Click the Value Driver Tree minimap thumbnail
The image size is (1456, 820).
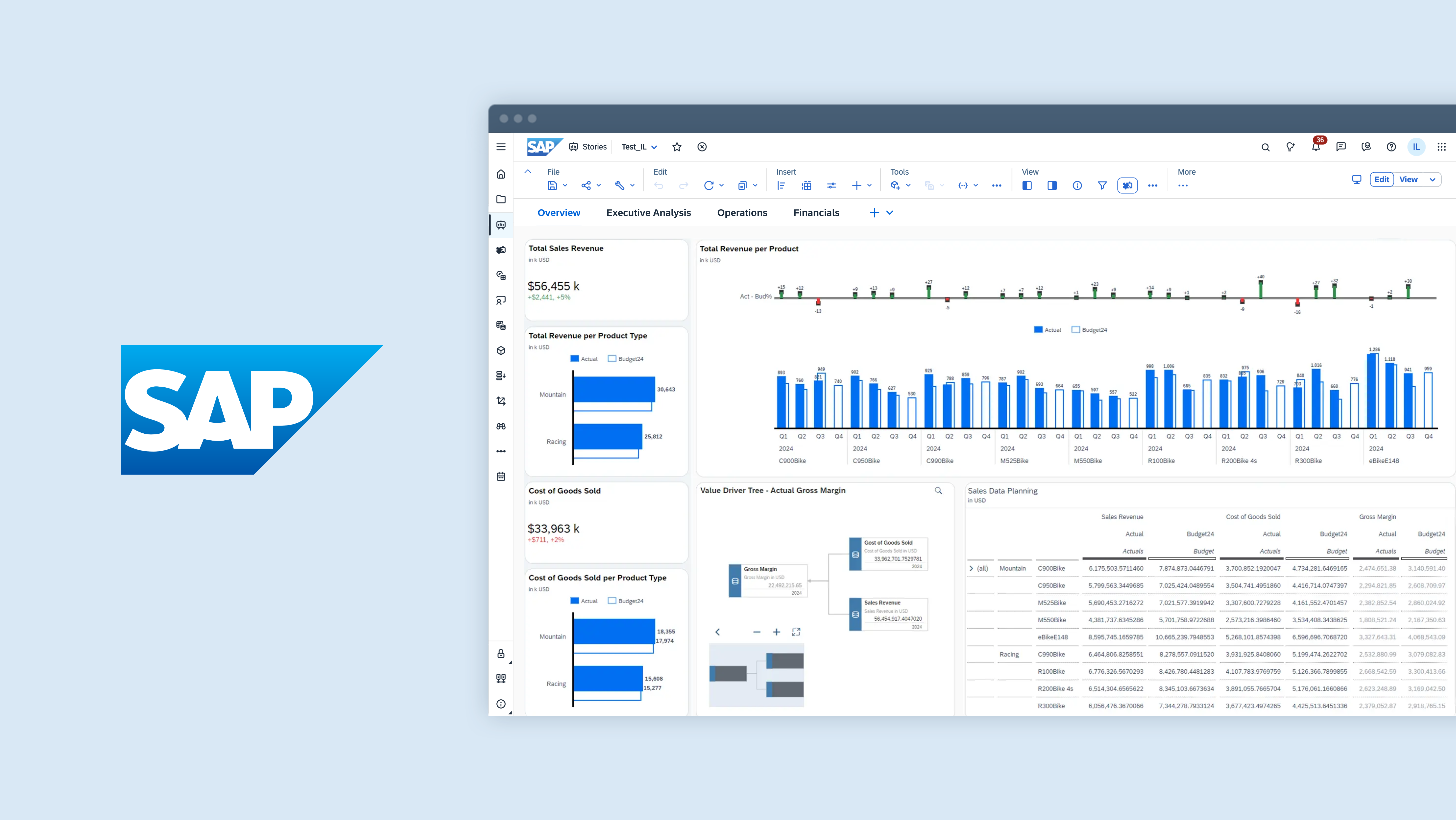pyautogui.click(x=756, y=675)
